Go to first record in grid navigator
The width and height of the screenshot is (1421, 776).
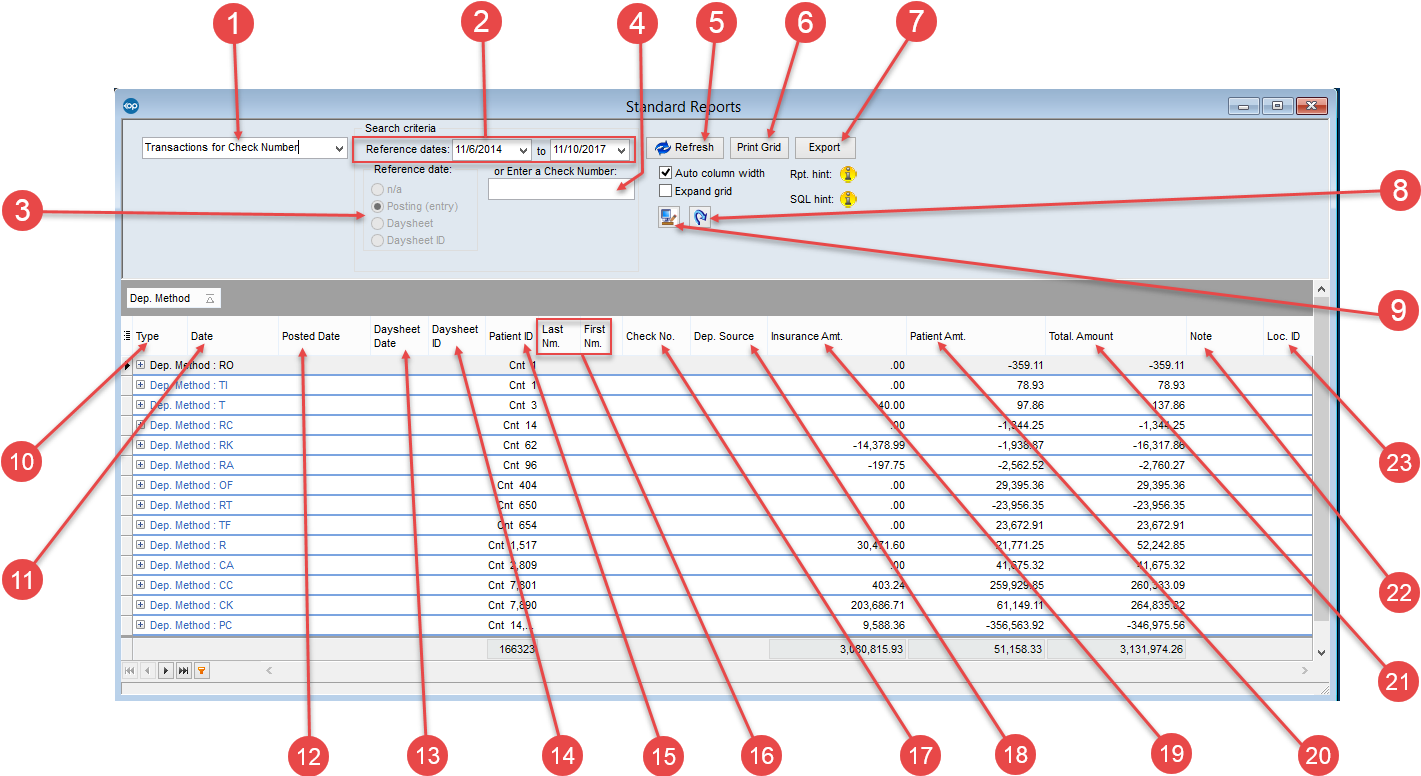[129, 670]
